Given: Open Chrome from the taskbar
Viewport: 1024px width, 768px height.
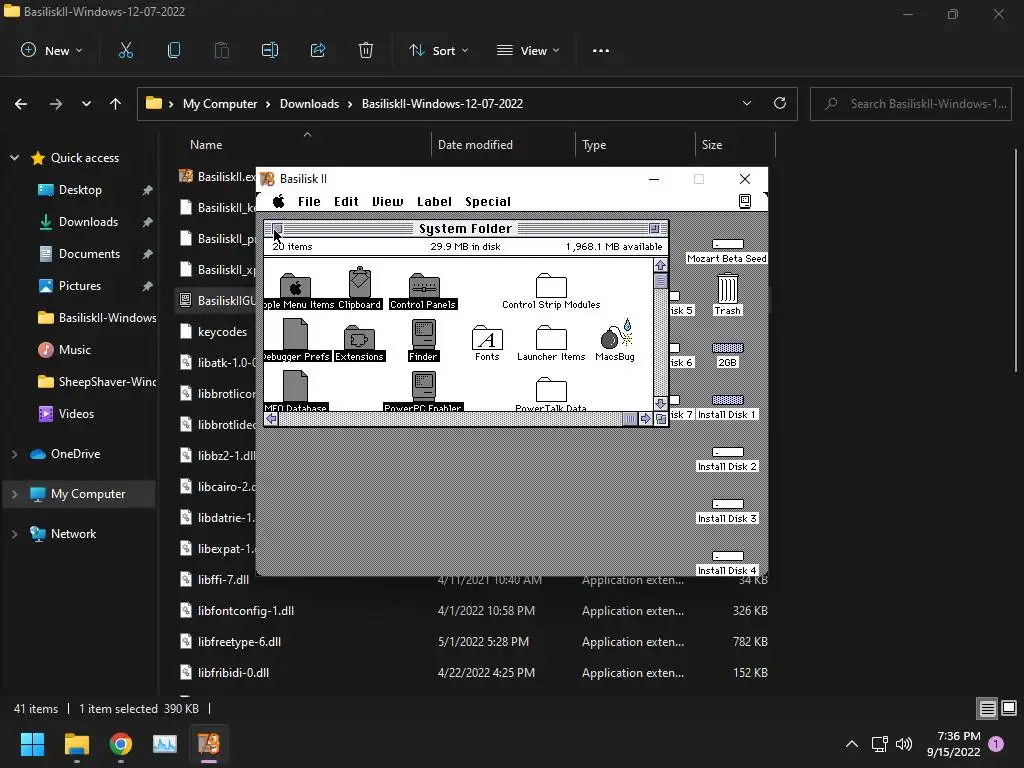Looking at the screenshot, I should pos(121,744).
